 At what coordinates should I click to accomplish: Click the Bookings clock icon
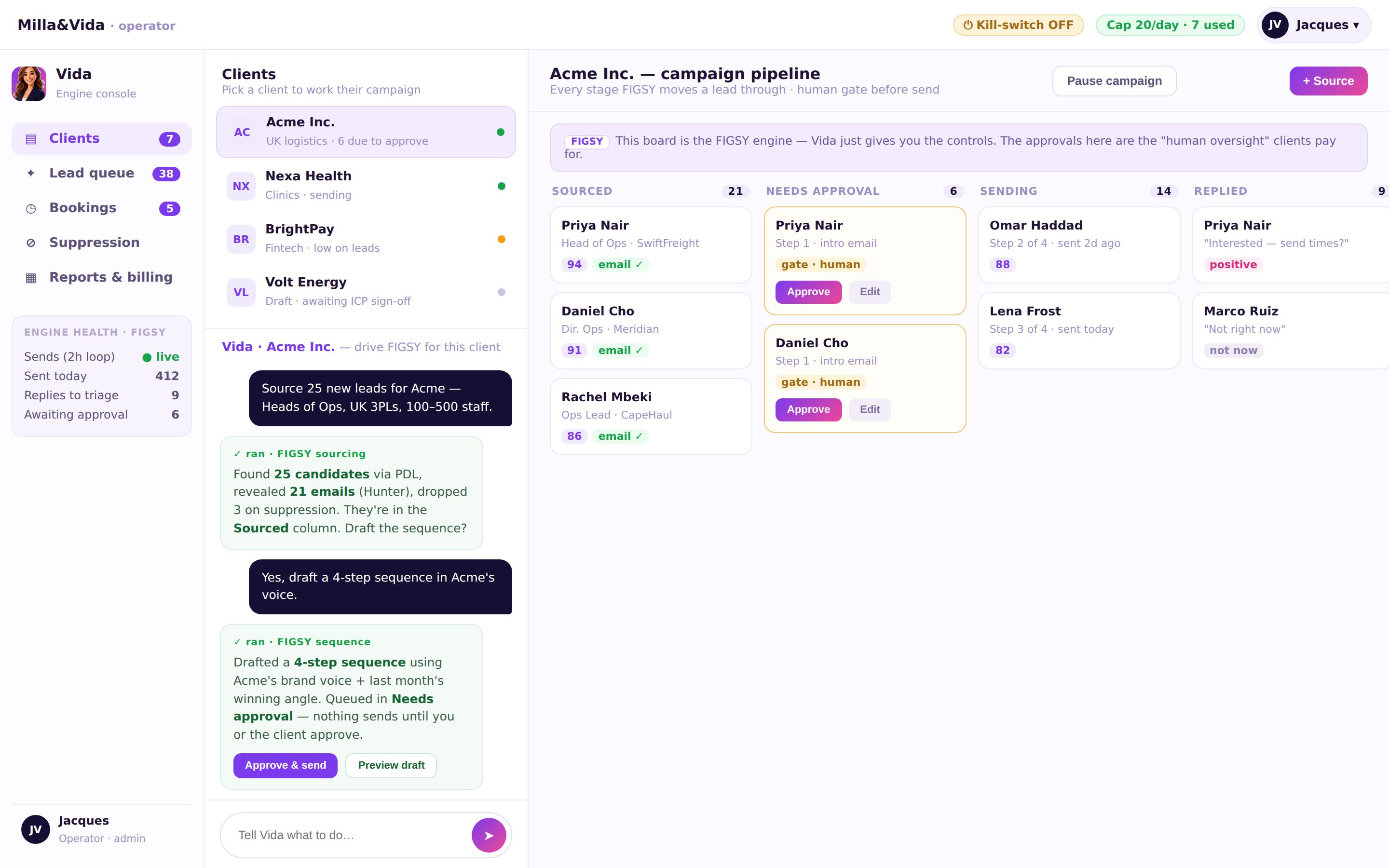tap(31, 208)
